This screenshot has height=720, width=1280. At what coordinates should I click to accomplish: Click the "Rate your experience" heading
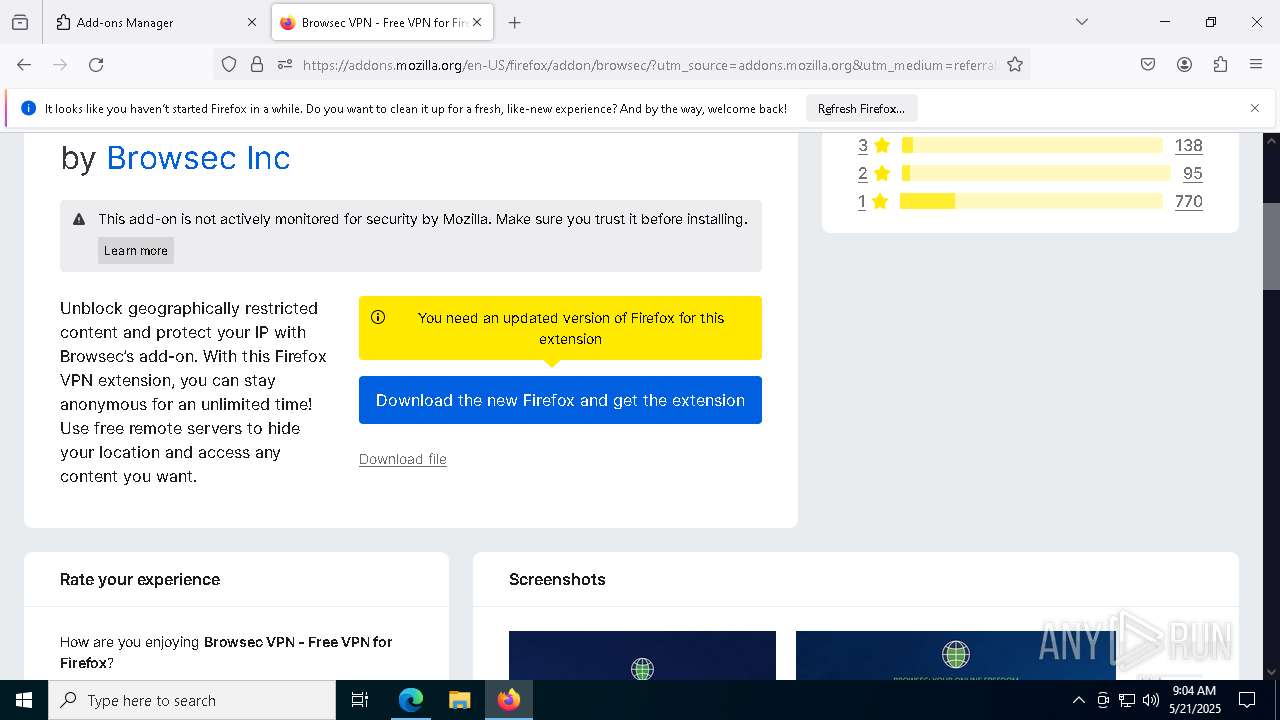pyautogui.click(x=140, y=579)
